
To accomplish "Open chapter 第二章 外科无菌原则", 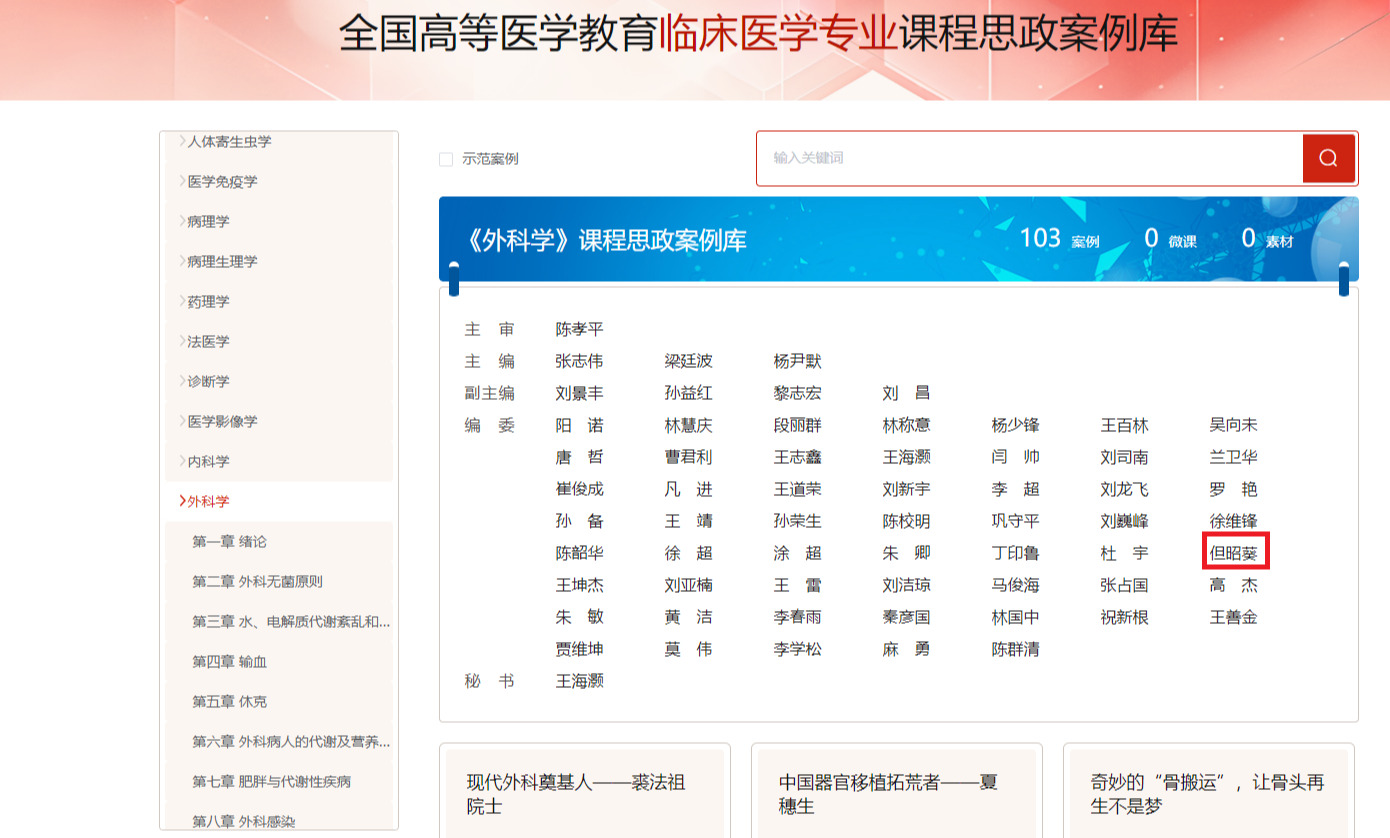I will [x=257, y=582].
